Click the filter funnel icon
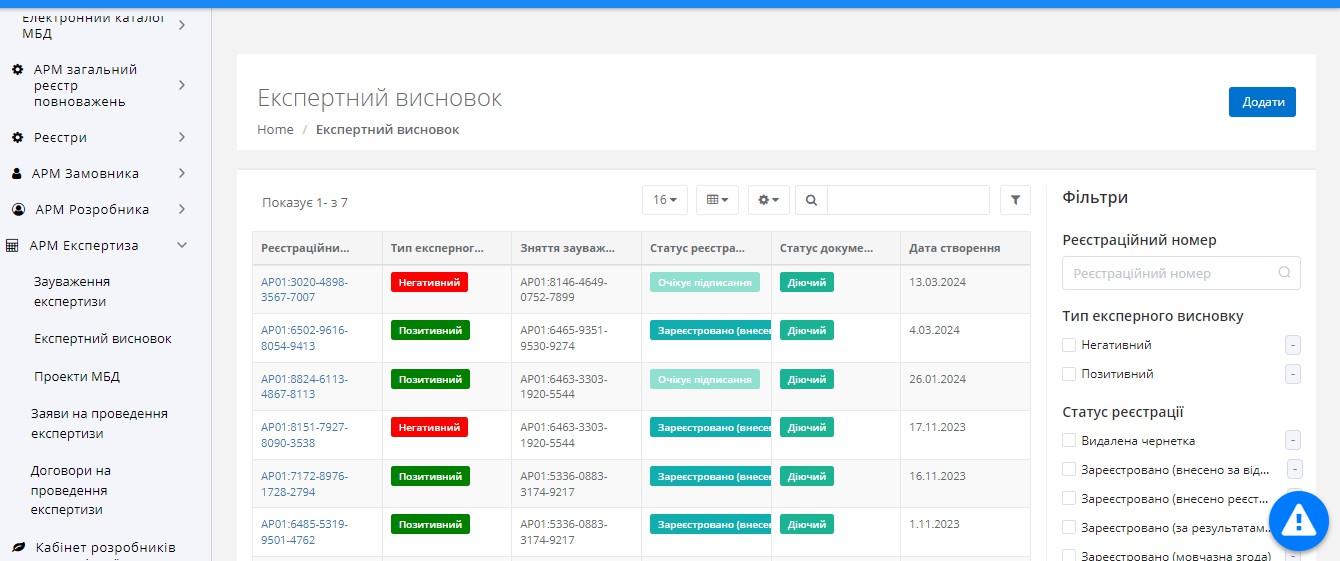The image size is (1340, 561). coord(1015,200)
